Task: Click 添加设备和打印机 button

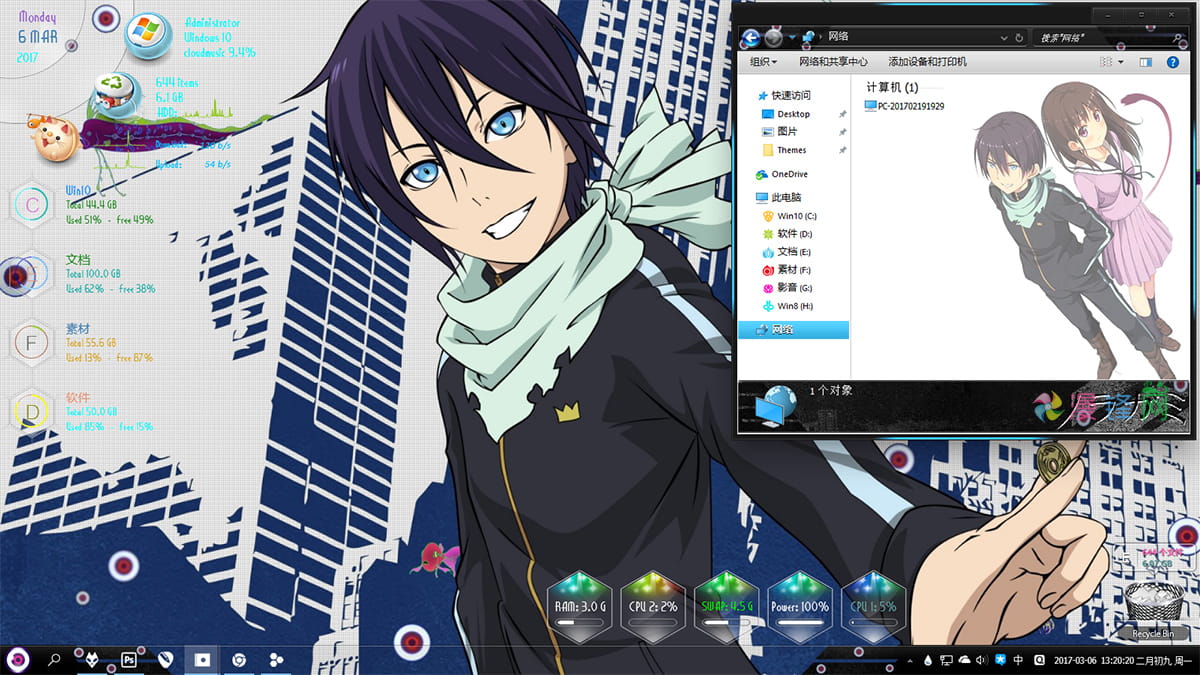Action: click(927, 62)
